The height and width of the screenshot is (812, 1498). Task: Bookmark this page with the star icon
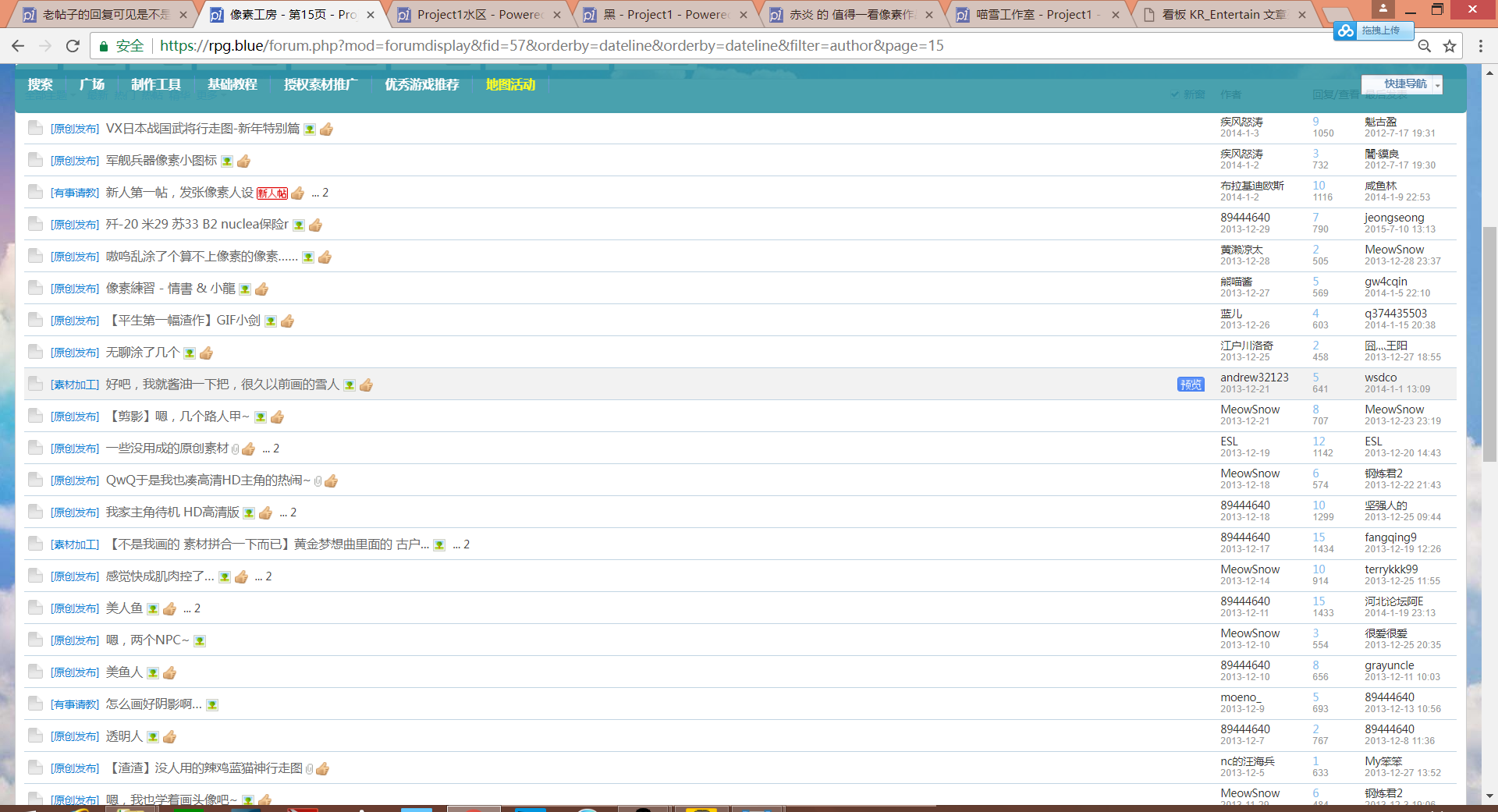(1450, 46)
